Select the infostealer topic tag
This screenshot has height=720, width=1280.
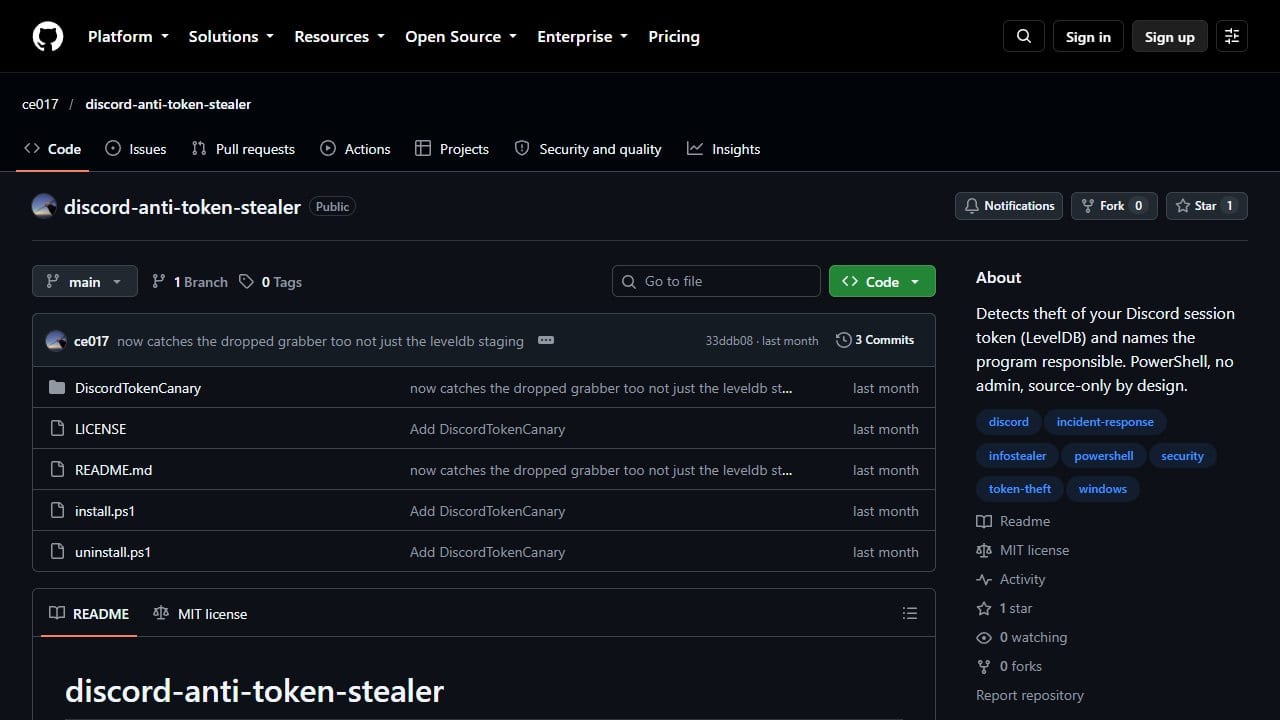point(1017,455)
